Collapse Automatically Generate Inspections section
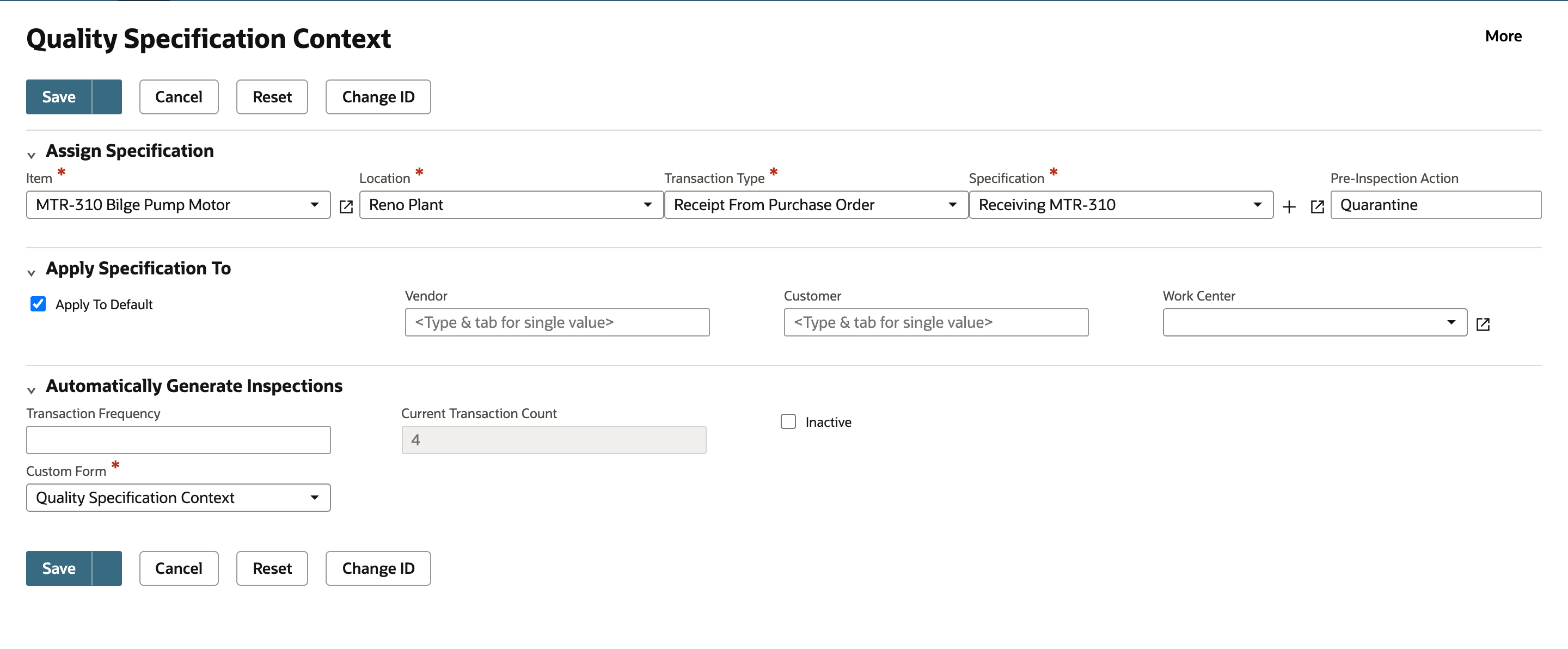 pyautogui.click(x=32, y=390)
